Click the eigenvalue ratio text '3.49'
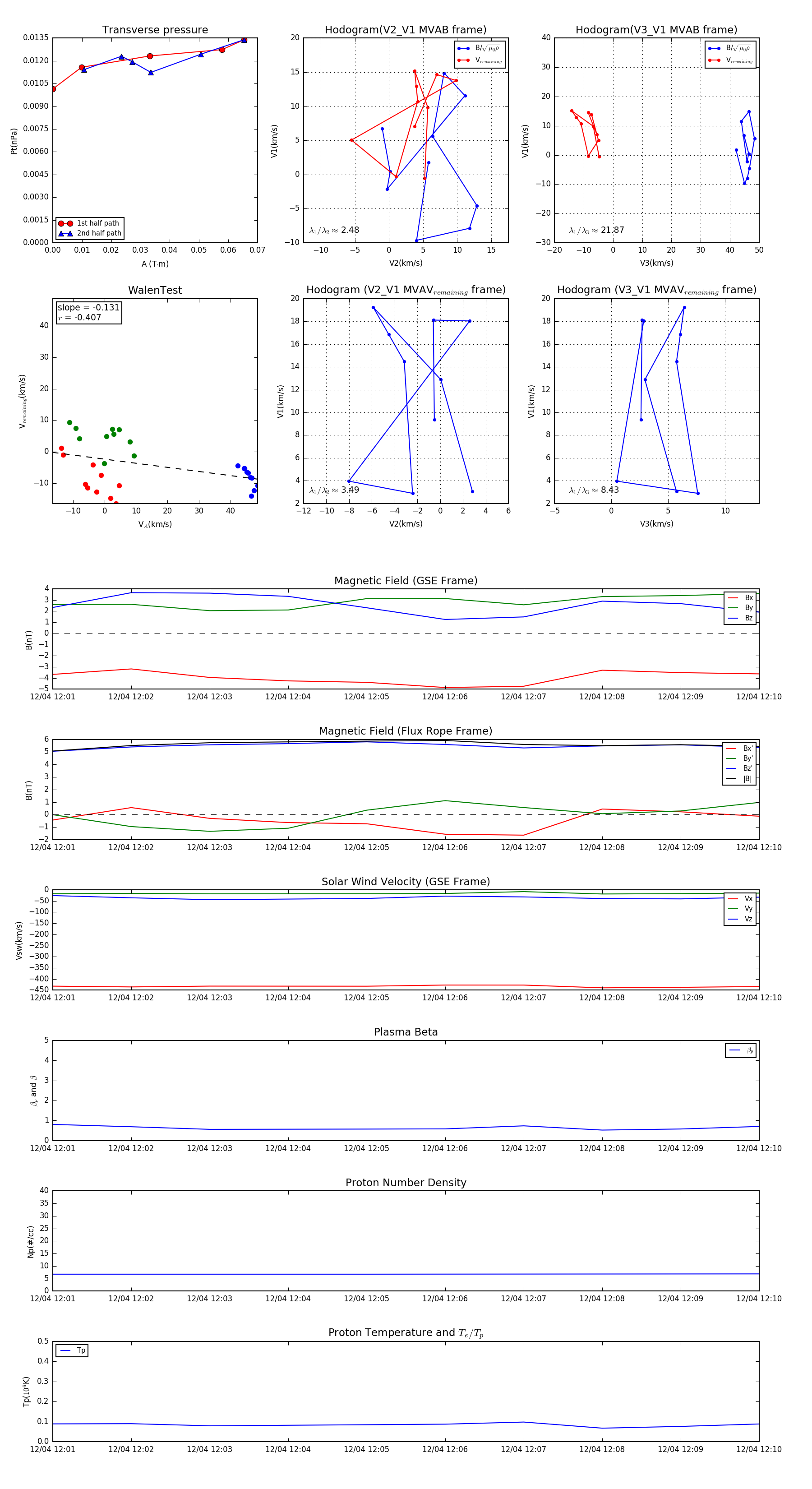The image size is (812, 1489). point(350,490)
